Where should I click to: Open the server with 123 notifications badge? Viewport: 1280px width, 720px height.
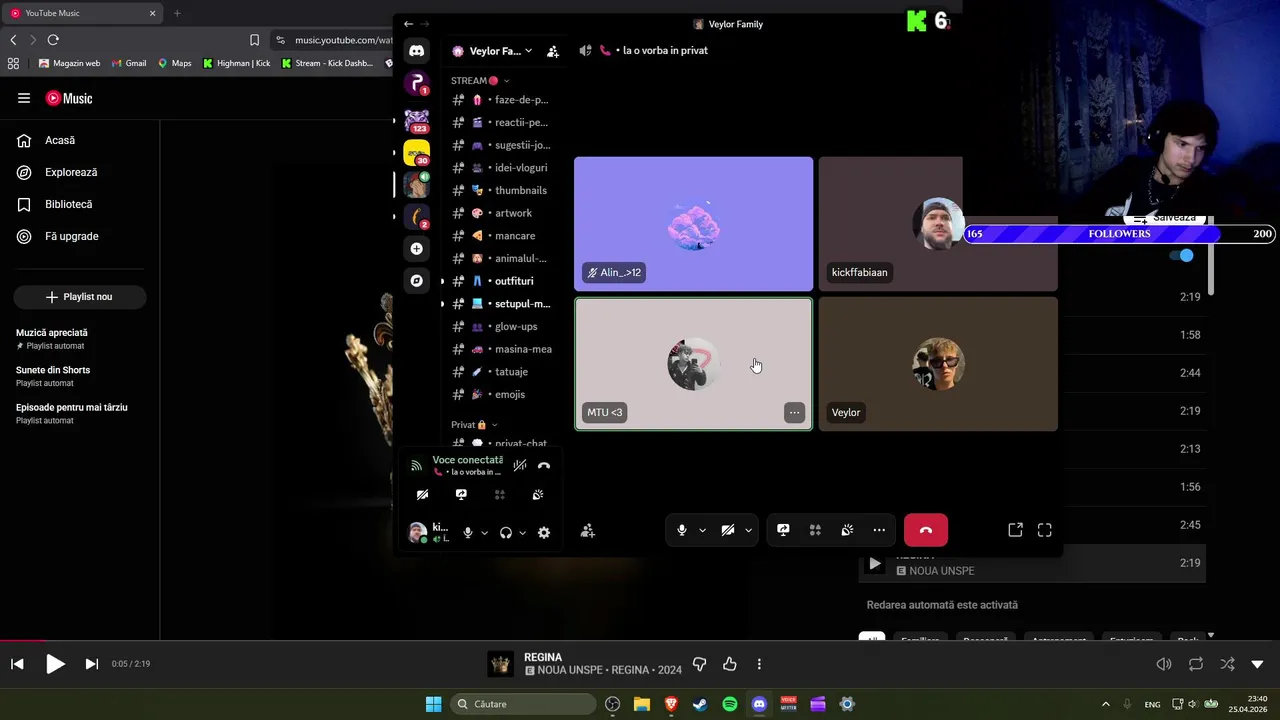tap(417, 121)
